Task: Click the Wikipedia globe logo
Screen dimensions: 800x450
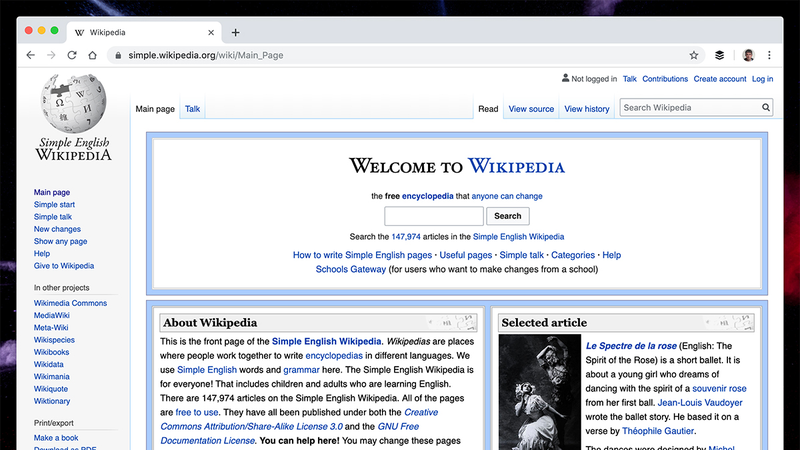Action: tap(73, 103)
